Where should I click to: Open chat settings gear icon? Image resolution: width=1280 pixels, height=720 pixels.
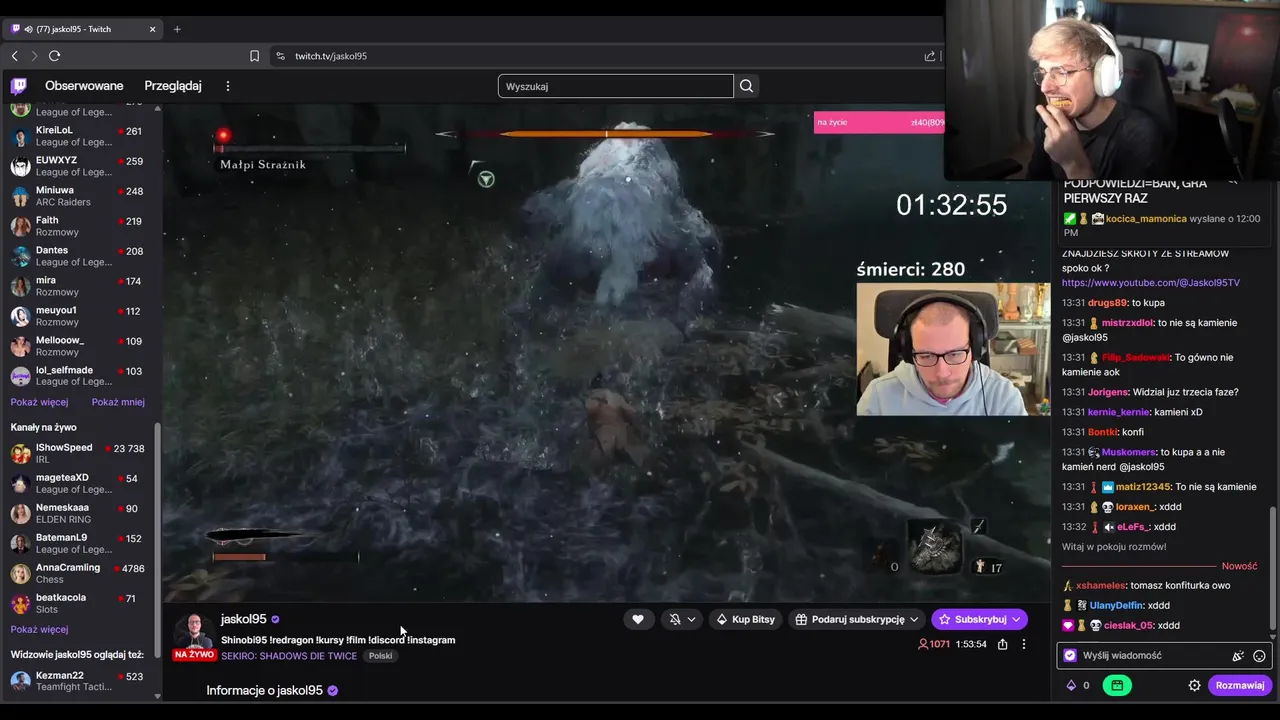(x=1194, y=685)
